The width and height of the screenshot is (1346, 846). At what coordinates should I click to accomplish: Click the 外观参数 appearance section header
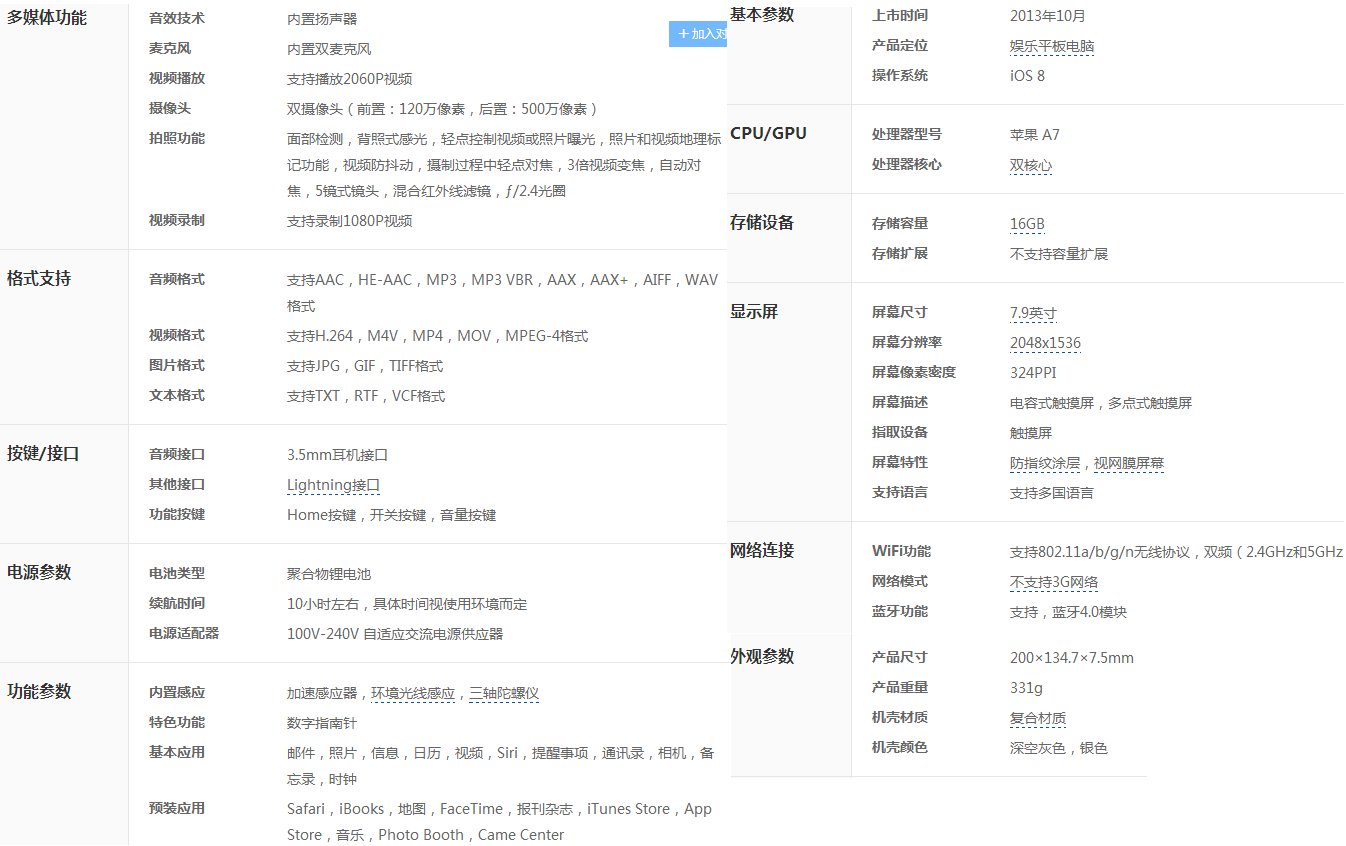[760, 656]
